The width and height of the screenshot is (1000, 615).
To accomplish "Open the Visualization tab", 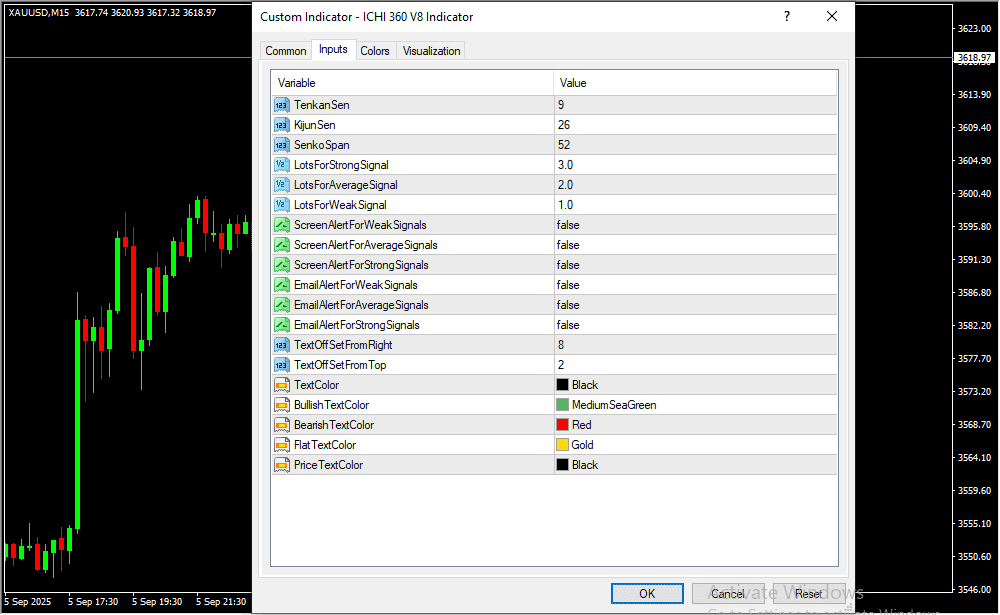I will click(431, 51).
